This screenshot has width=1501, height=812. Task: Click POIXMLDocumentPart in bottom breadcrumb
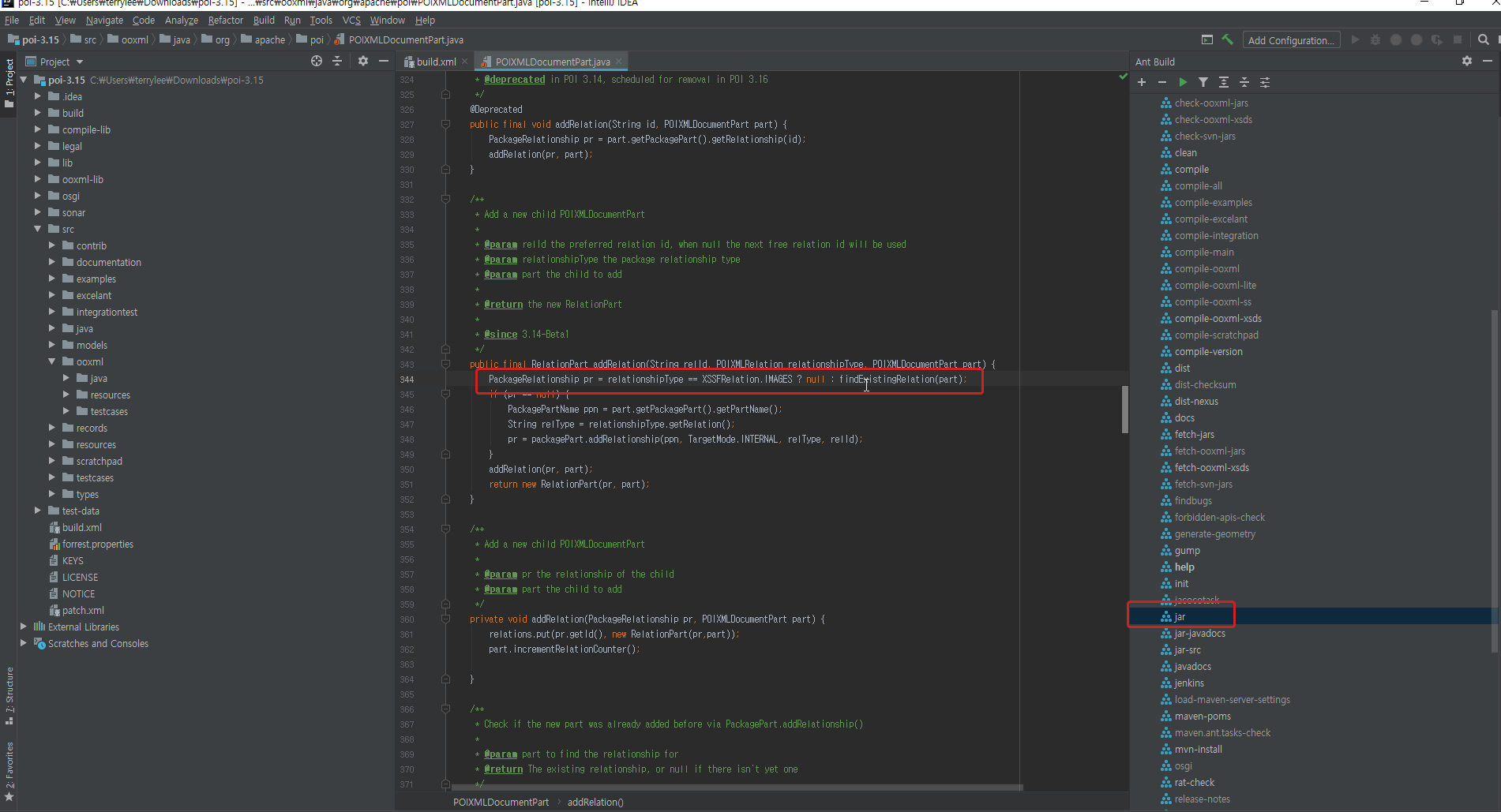[501, 802]
